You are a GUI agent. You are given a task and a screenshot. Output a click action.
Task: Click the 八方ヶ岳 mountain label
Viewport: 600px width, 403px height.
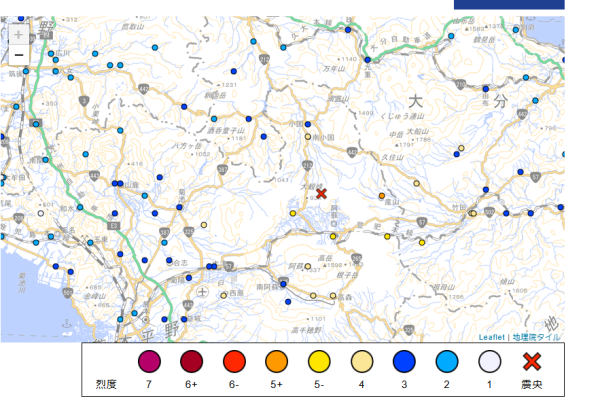point(187,146)
